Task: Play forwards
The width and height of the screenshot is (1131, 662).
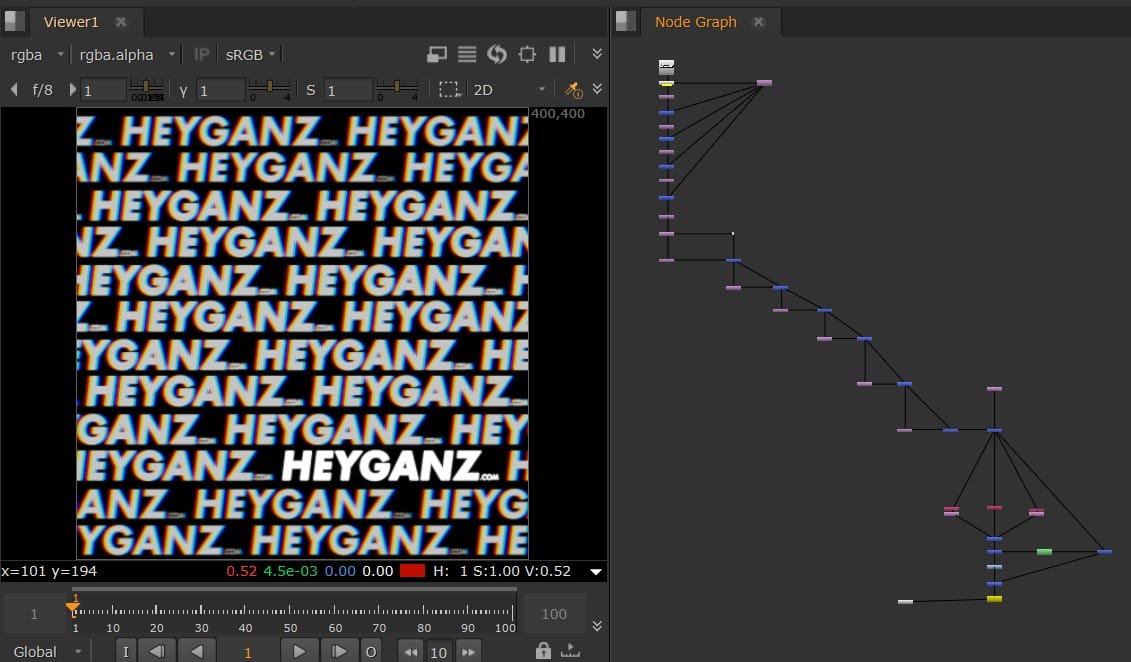Action: [299, 652]
